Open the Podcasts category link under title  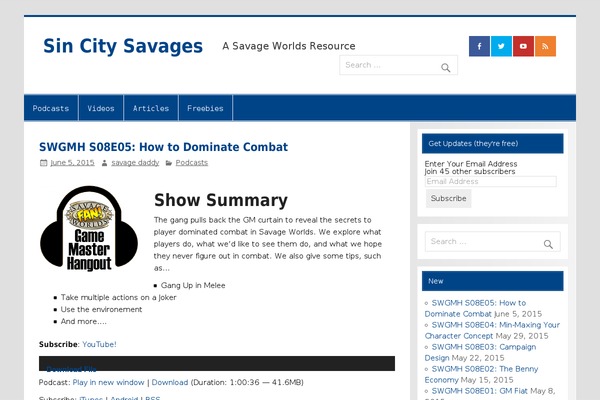tap(192, 163)
